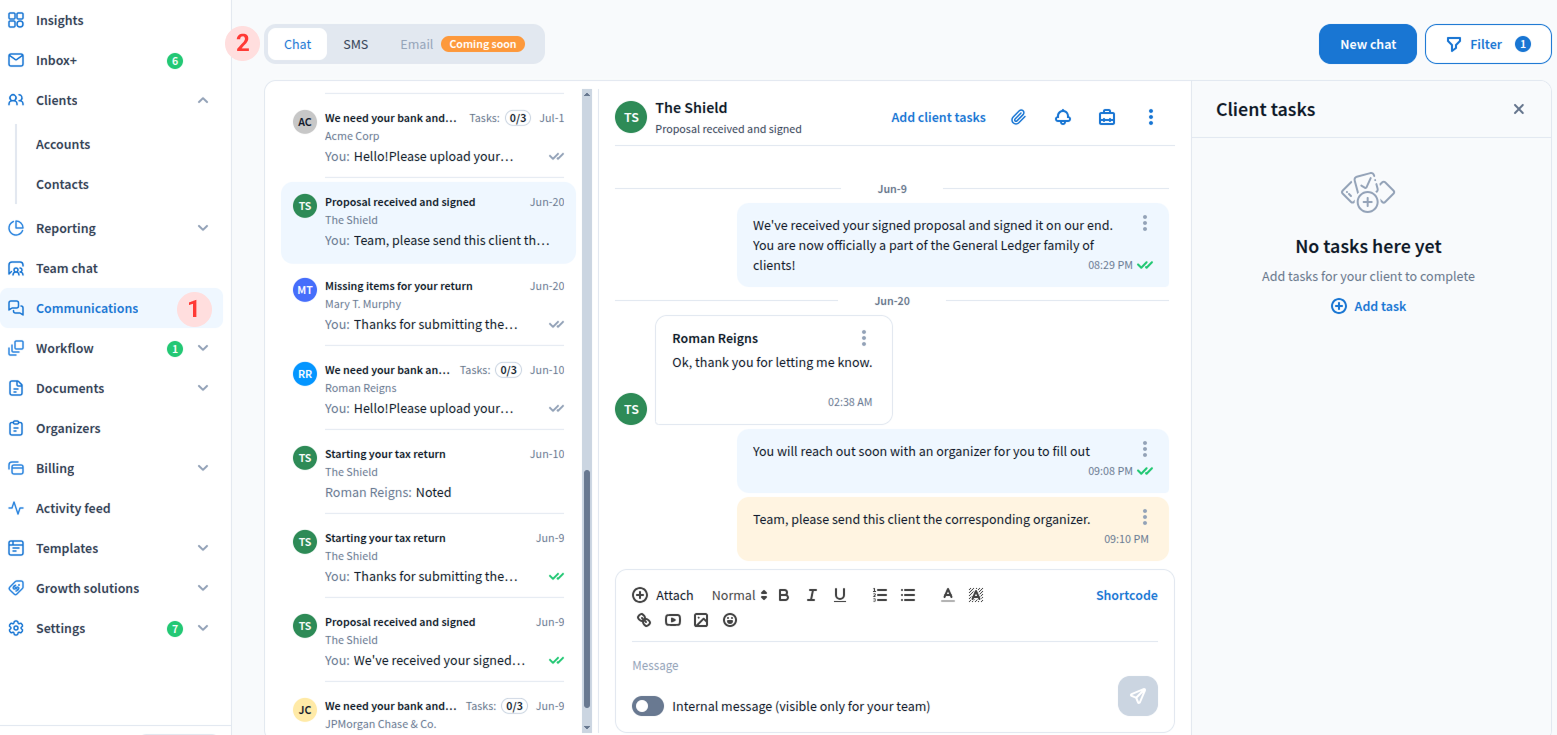Enable the Internal message toggle
Image resolution: width=1557 pixels, height=735 pixels.
click(648, 706)
